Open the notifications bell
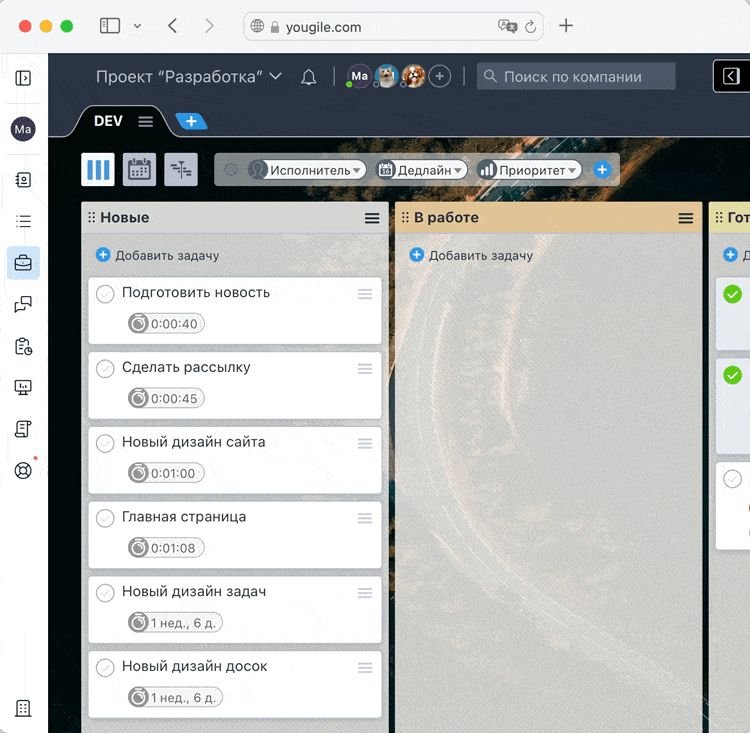The height and width of the screenshot is (733, 750). [x=309, y=77]
